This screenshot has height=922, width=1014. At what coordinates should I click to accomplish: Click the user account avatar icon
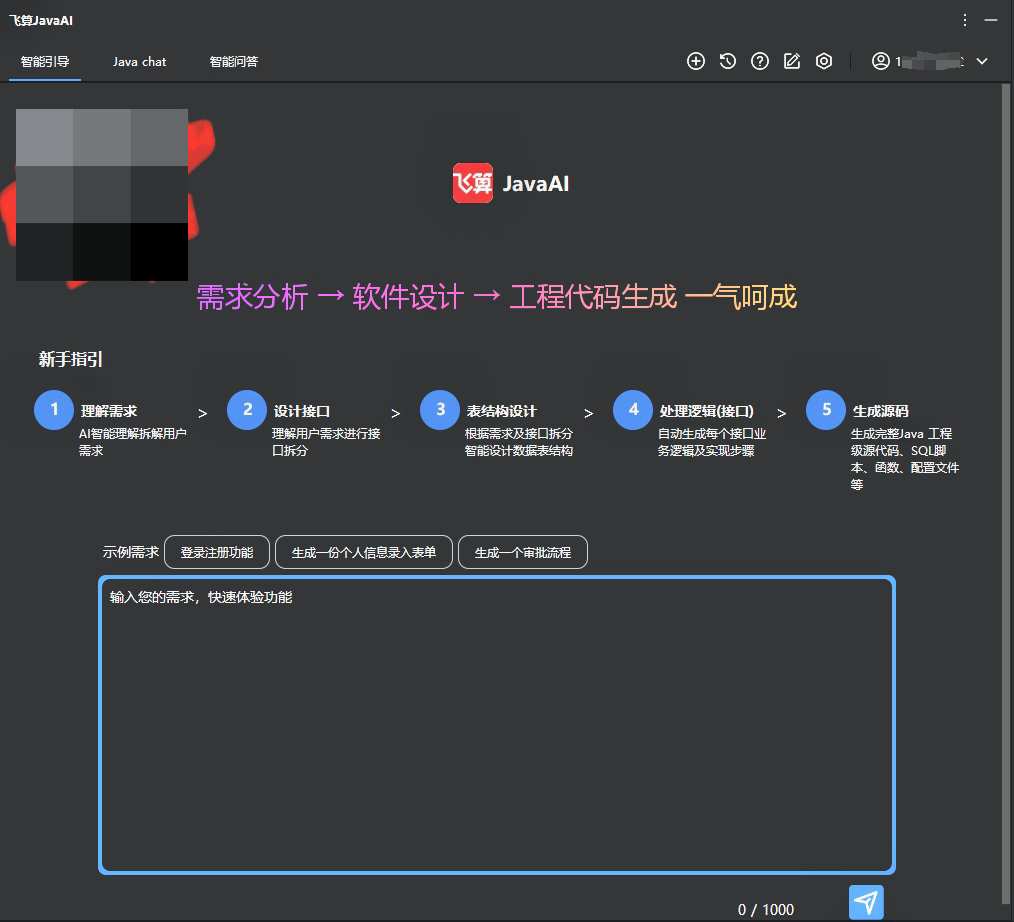pyautogui.click(x=881, y=61)
